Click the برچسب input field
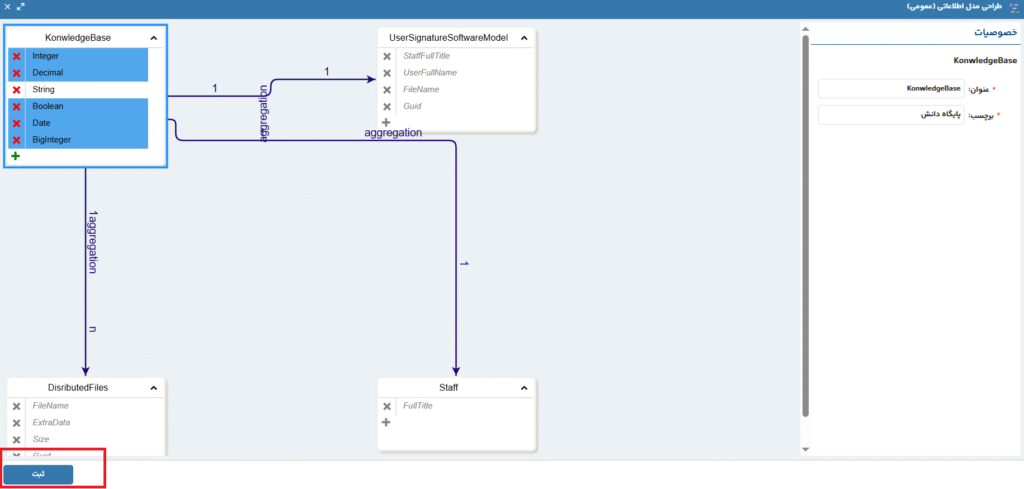1024x489 pixels. pos(891,115)
